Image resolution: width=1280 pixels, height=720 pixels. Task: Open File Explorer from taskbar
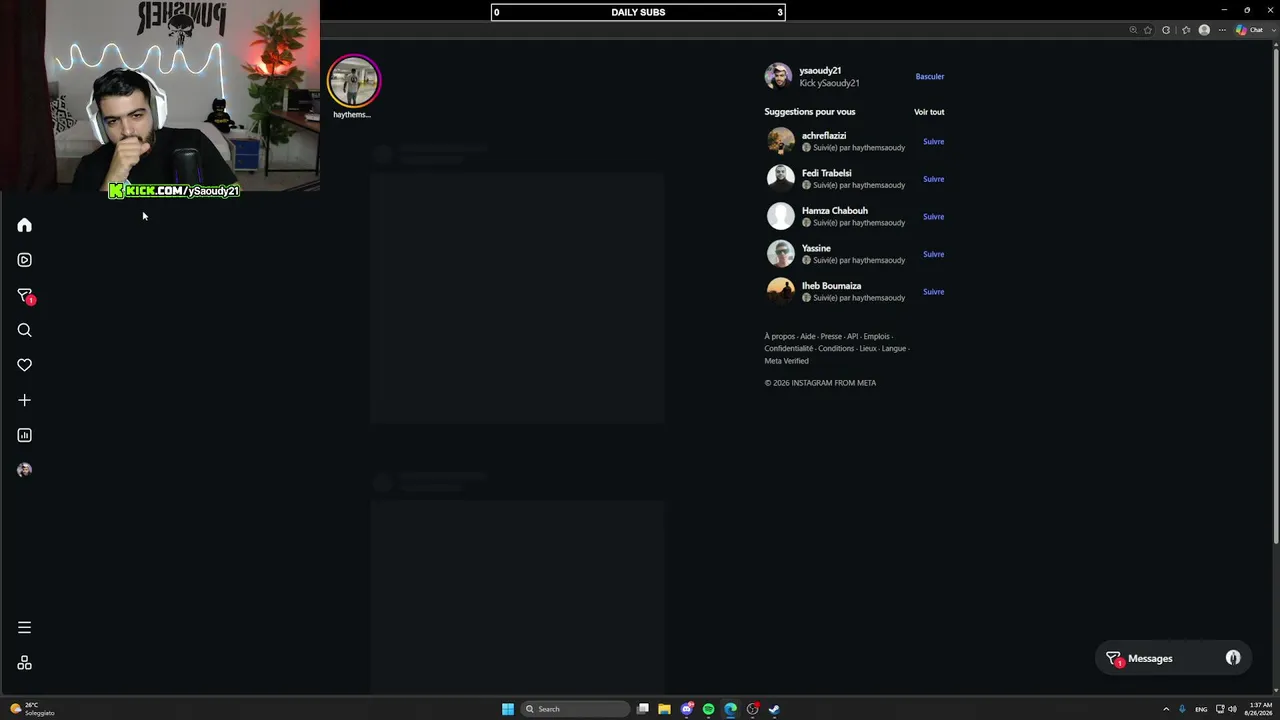tap(664, 709)
